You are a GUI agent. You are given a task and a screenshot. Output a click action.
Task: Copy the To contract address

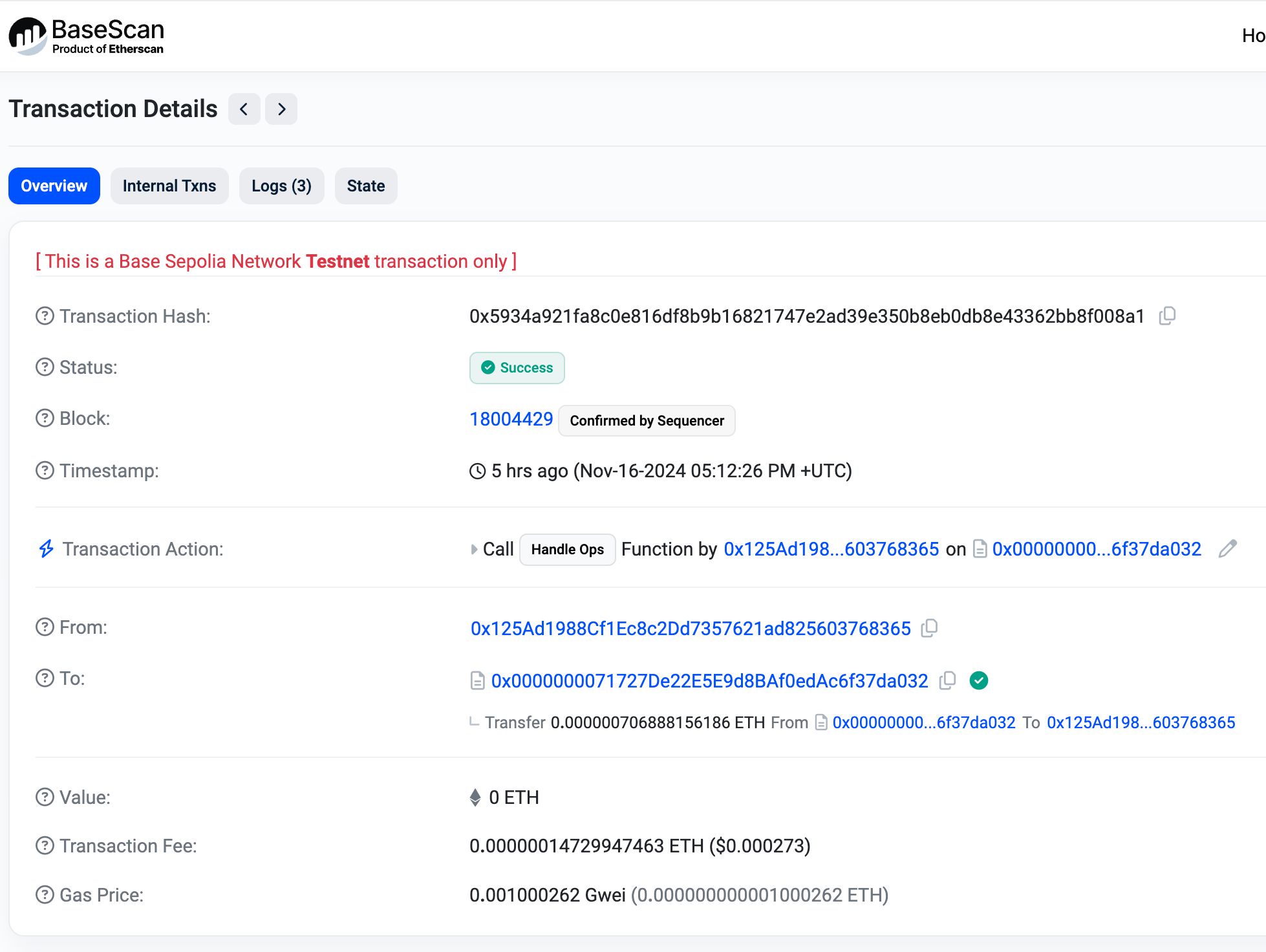point(947,680)
